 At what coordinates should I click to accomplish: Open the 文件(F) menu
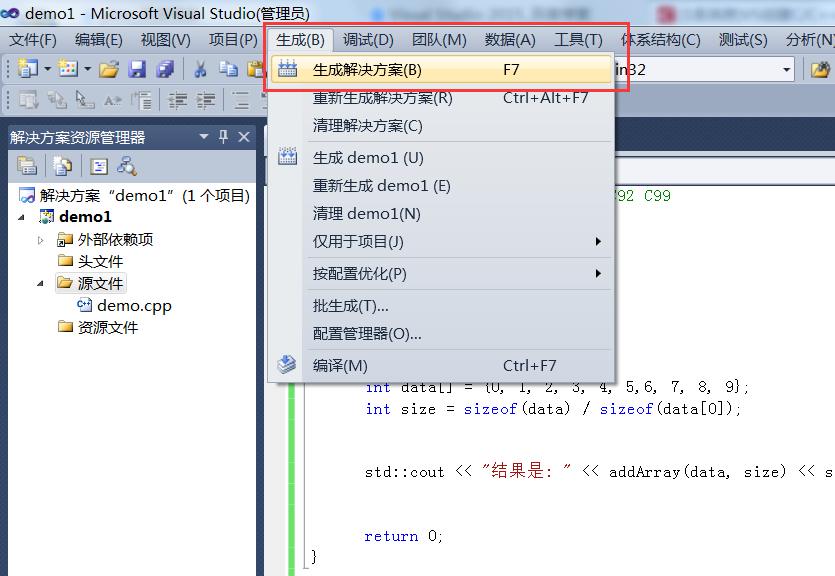pyautogui.click(x=33, y=40)
